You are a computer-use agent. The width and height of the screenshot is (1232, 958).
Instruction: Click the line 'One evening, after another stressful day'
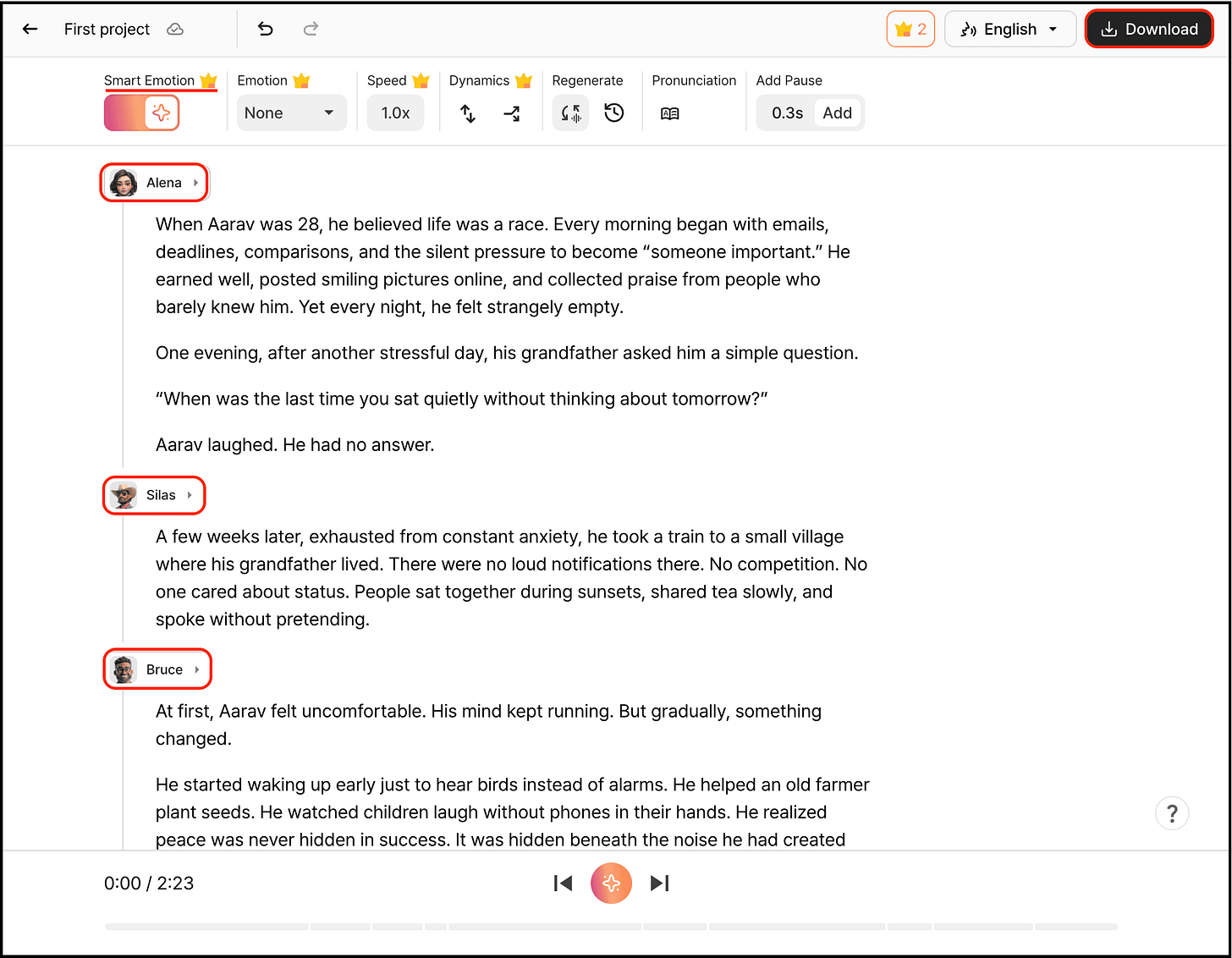[507, 353]
